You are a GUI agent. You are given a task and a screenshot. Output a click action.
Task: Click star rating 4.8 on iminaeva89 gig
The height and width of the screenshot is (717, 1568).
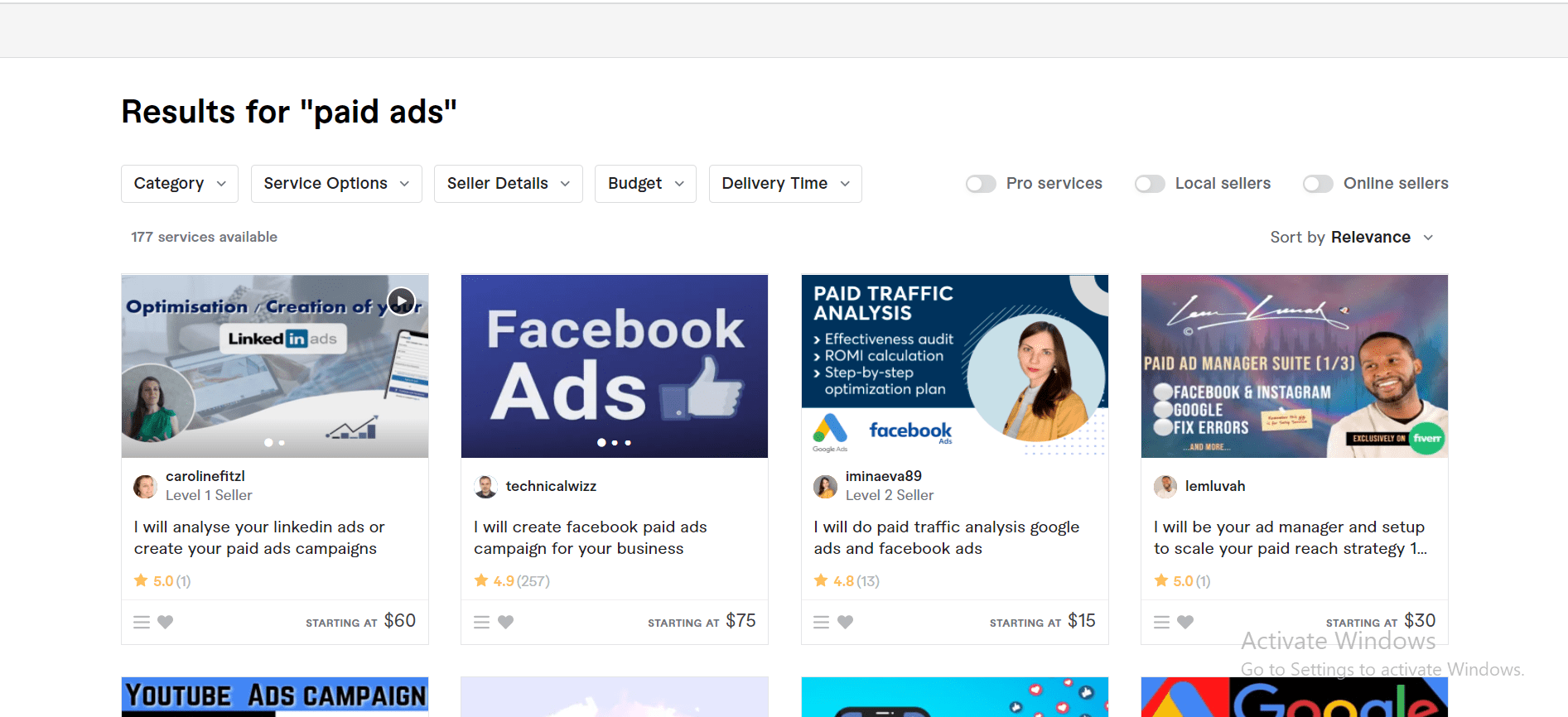tap(847, 581)
